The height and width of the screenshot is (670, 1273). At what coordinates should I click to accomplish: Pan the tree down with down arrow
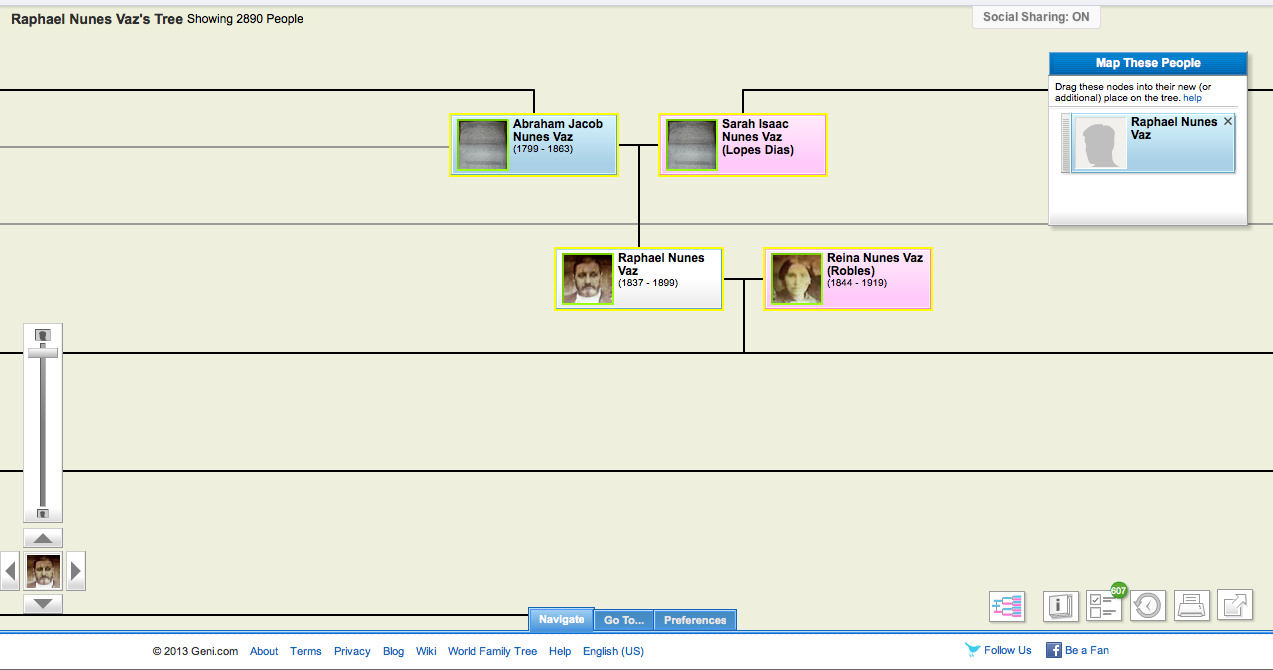point(42,603)
